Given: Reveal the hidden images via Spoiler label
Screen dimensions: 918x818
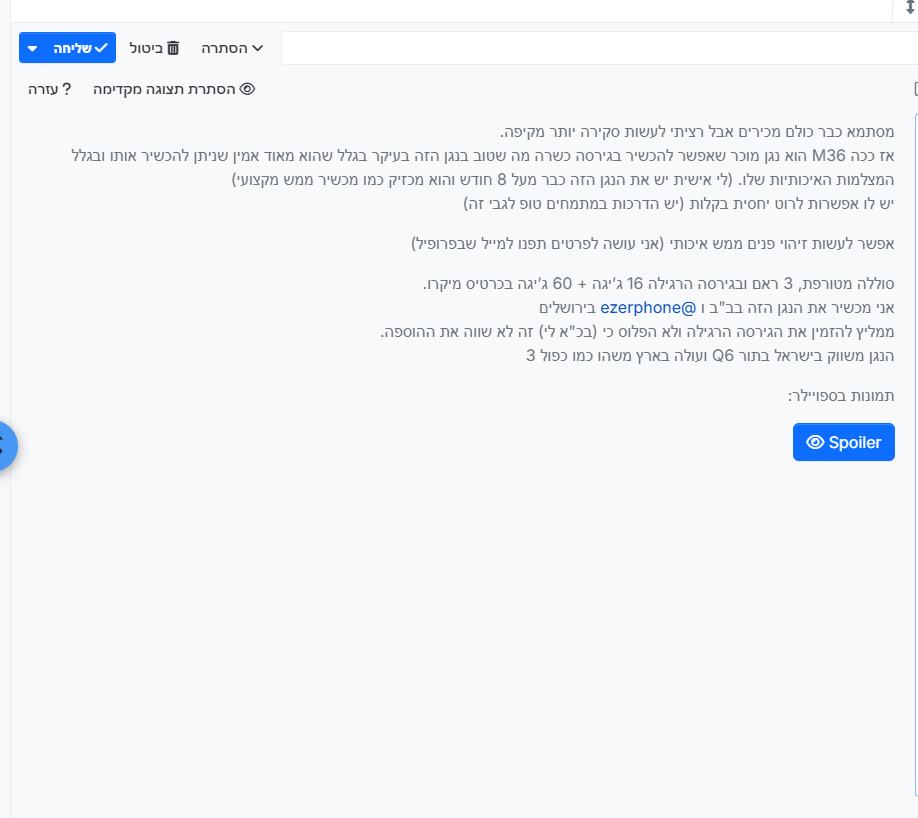Looking at the screenshot, I should [855, 442].
